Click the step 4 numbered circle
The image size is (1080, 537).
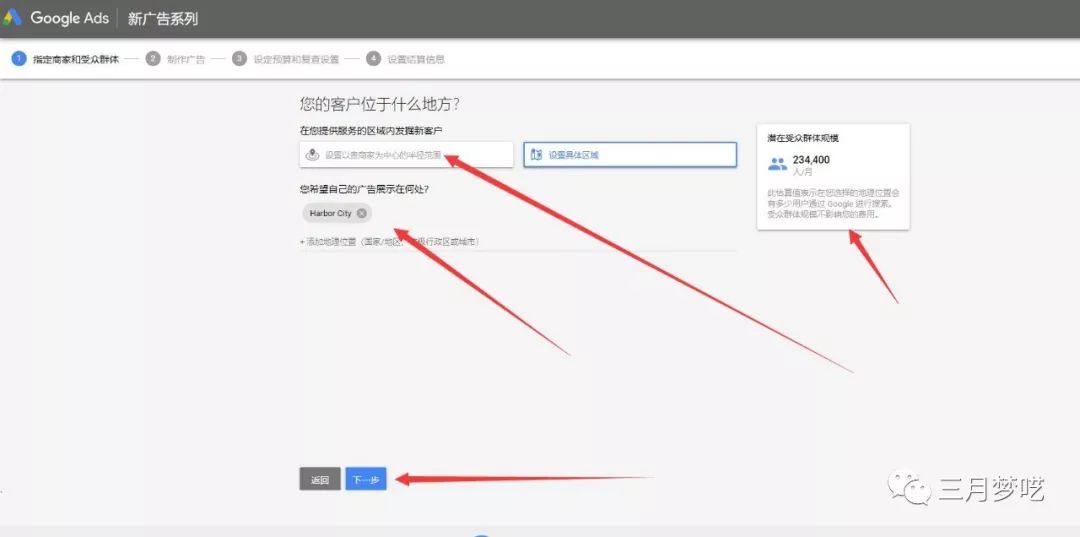[x=373, y=59]
